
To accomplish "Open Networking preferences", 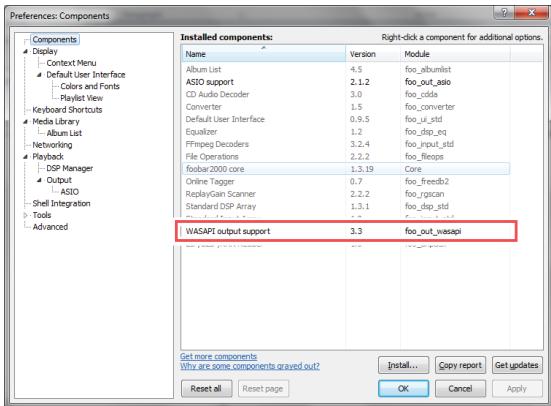I will pyautogui.click(x=52, y=145).
